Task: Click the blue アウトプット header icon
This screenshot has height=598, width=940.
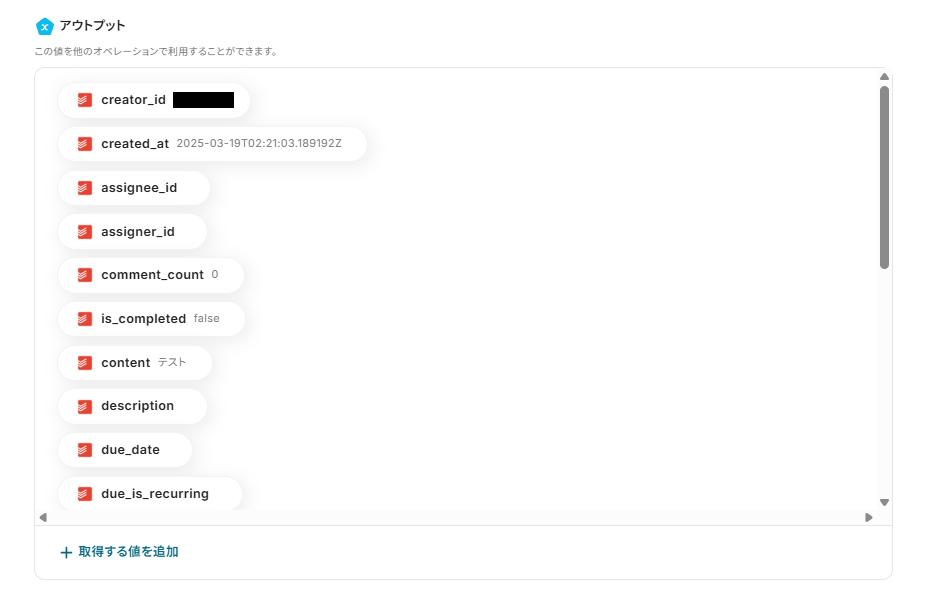Action: (43, 26)
